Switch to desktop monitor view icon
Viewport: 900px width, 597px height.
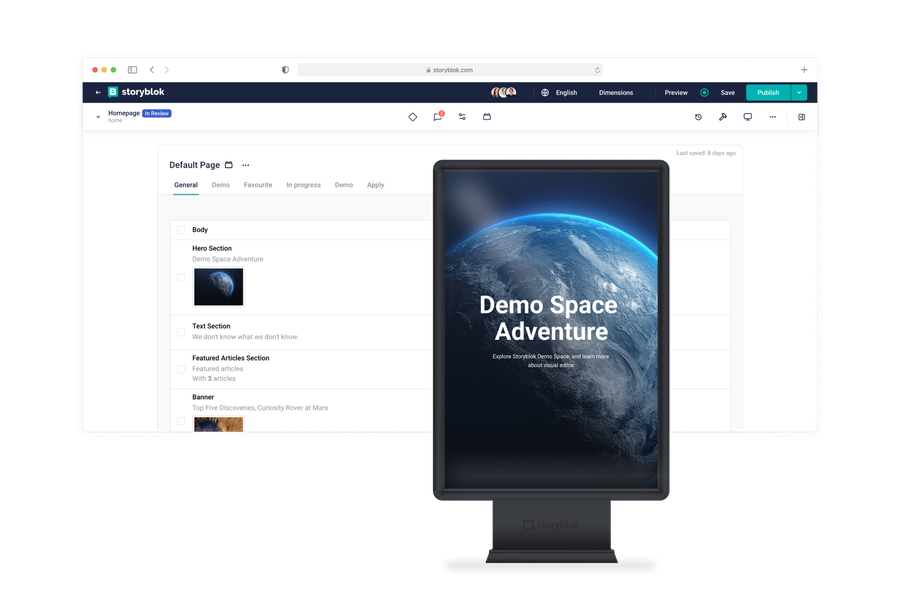point(747,117)
